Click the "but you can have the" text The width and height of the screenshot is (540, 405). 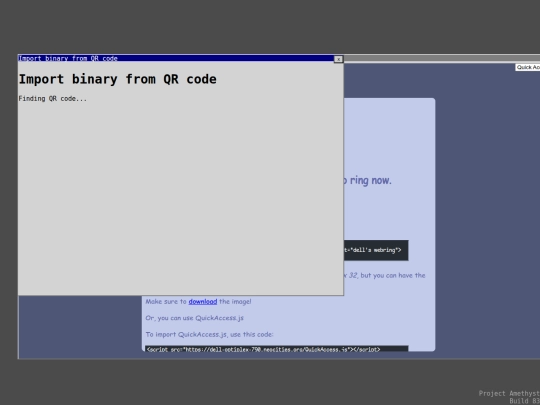pyautogui.click(x=393, y=275)
